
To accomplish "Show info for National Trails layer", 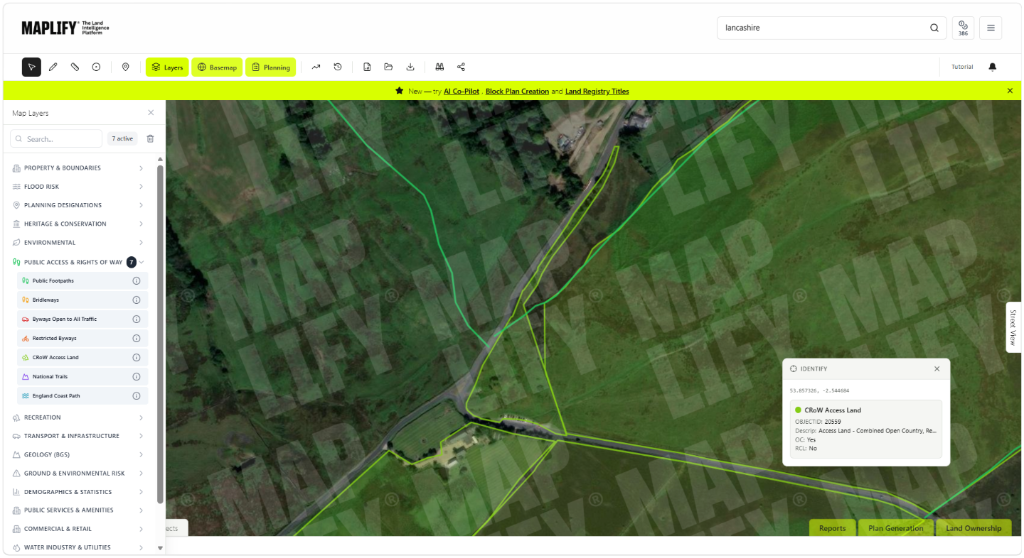I will [136, 376].
